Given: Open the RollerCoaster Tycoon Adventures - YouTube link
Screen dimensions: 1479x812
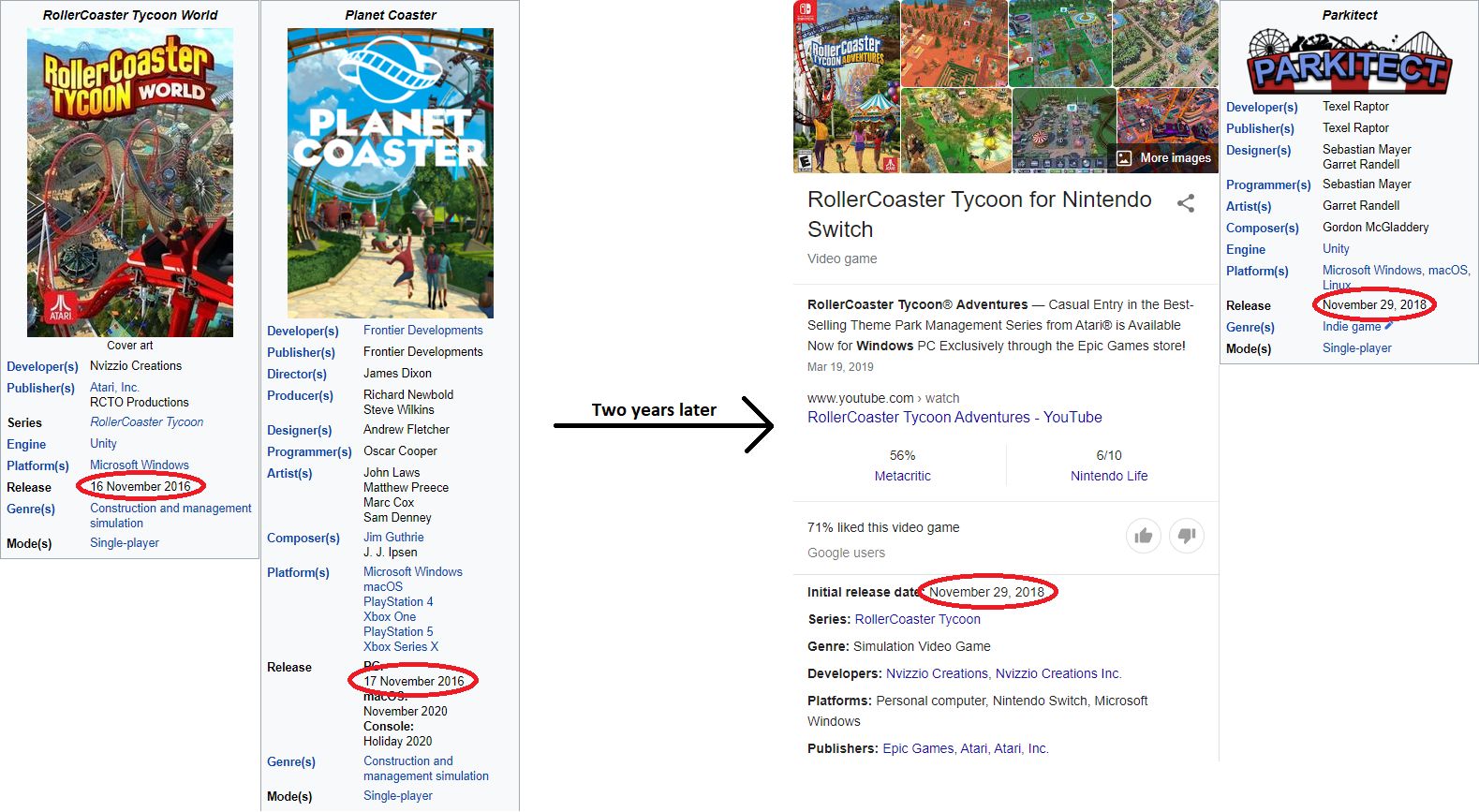Looking at the screenshot, I should [x=954, y=418].
